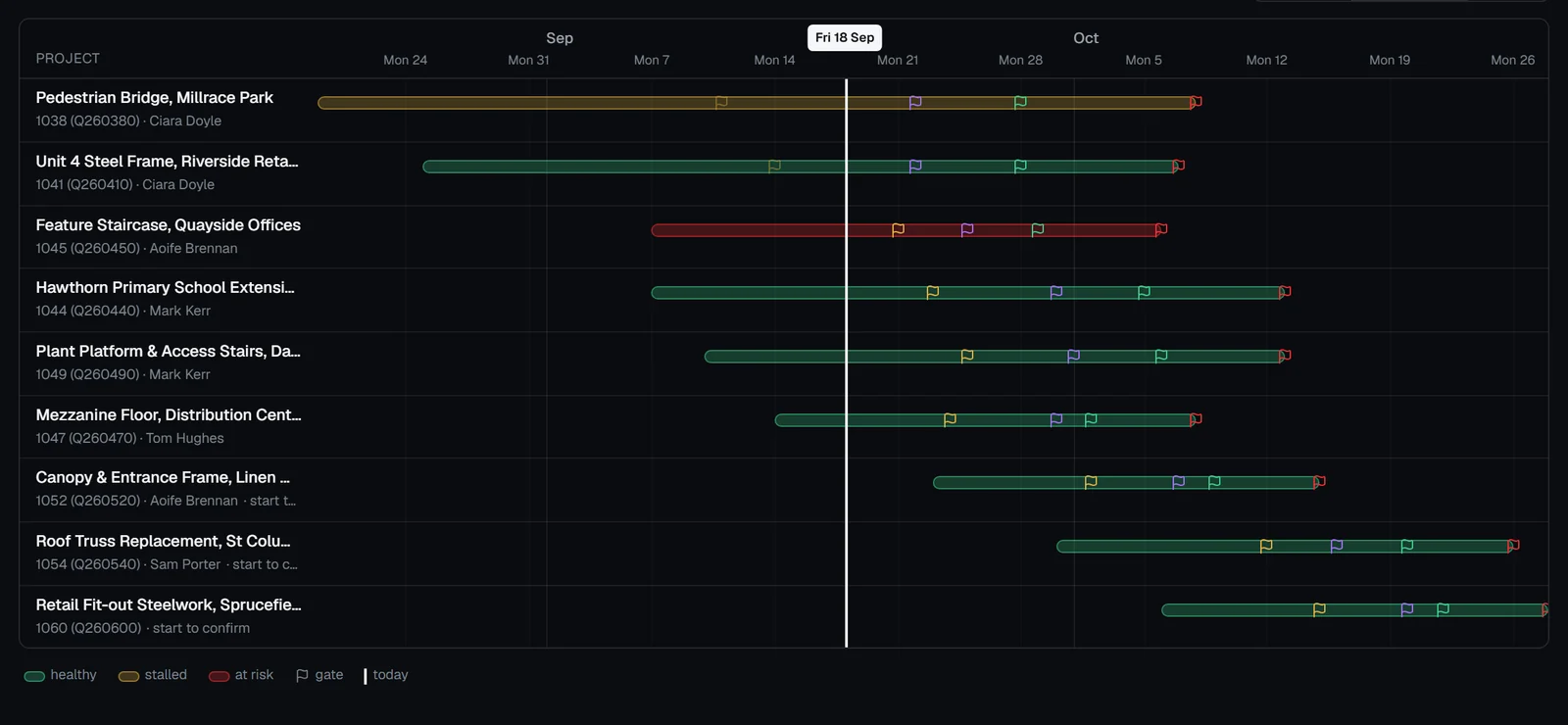Click the yellow gate flag on Mezzanine Floor bar
Screen dimensions: 1568x725
[x=950, y=419]
